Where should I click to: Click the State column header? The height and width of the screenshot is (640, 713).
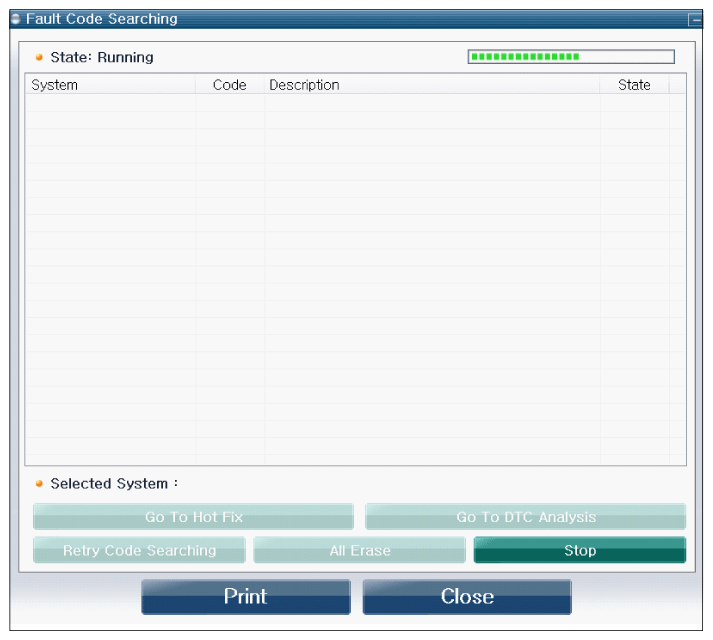coord(634,85)
